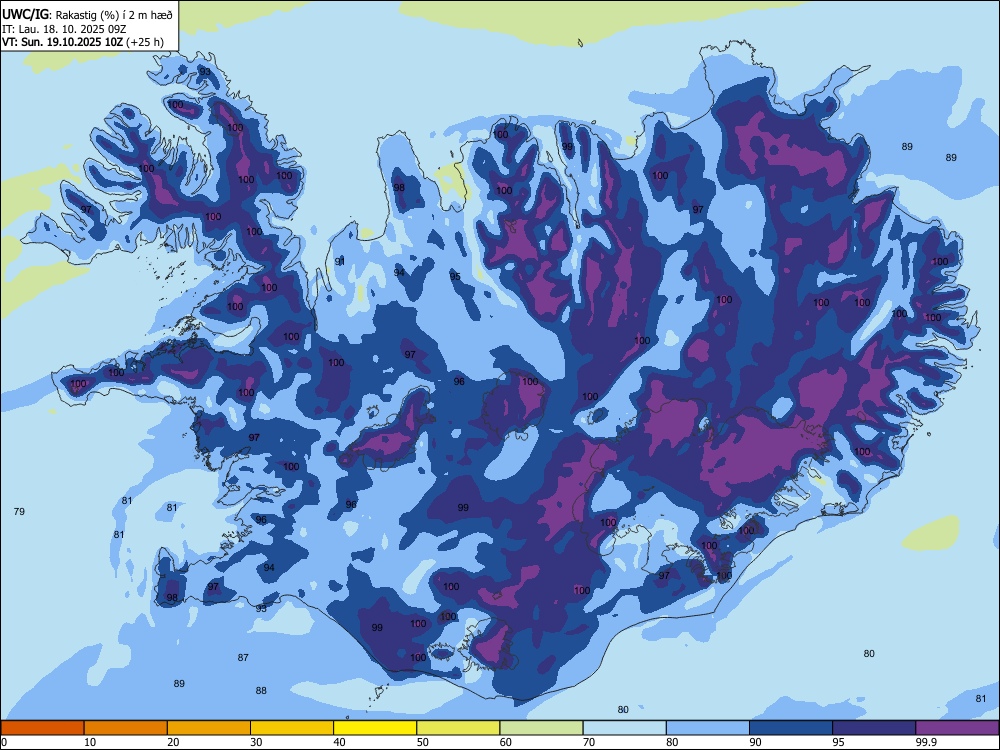Click the '79' humidity value over the ocean
The width and height of the screenshot is (1000, 750).
pyautogui.click(x=19, y=511)
